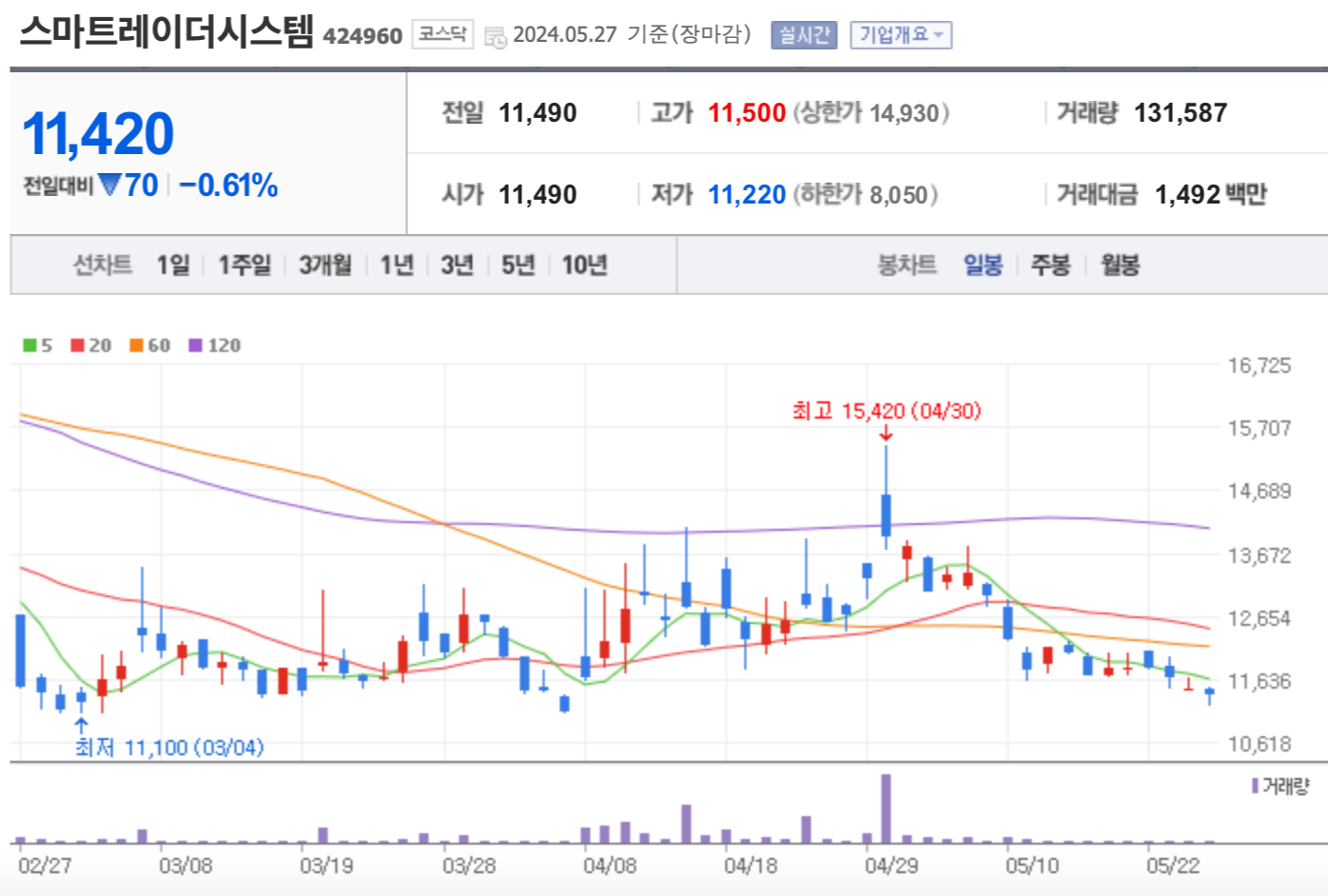This screenshot has height=896, width=1328.
Task: Select the 10년 line chart period
Action: coord(584,264)
